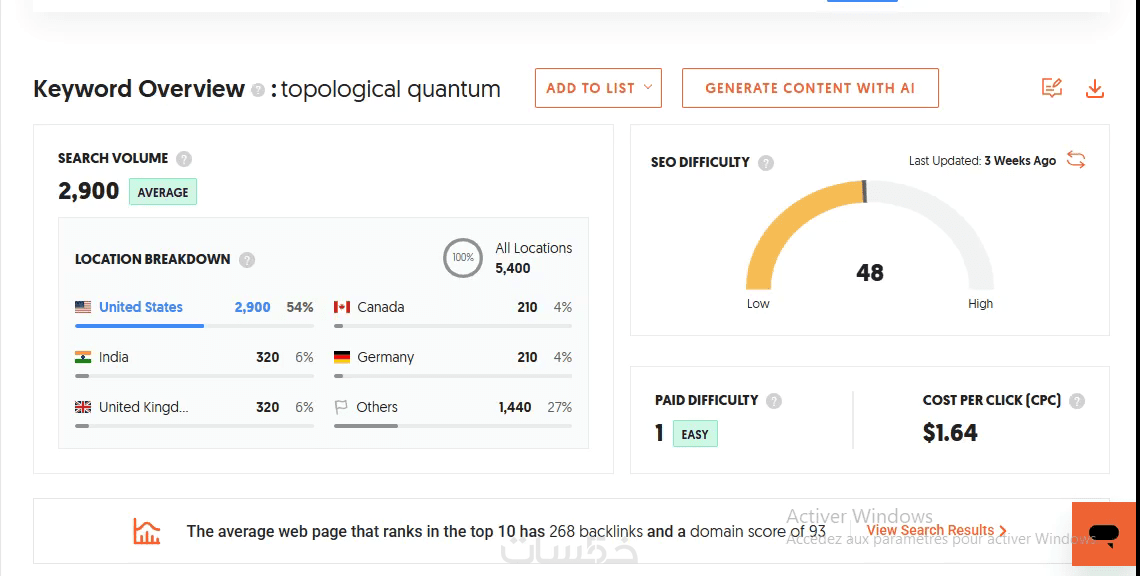Image resolution: width=1140 pixels, height=576 pixels.
Task: Click the backlinks chart icon
Action: (147, 531)
